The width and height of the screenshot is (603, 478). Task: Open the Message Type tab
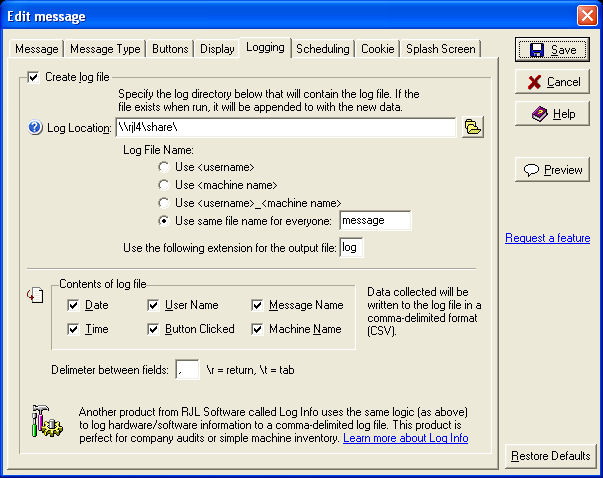tap(105, 49)
